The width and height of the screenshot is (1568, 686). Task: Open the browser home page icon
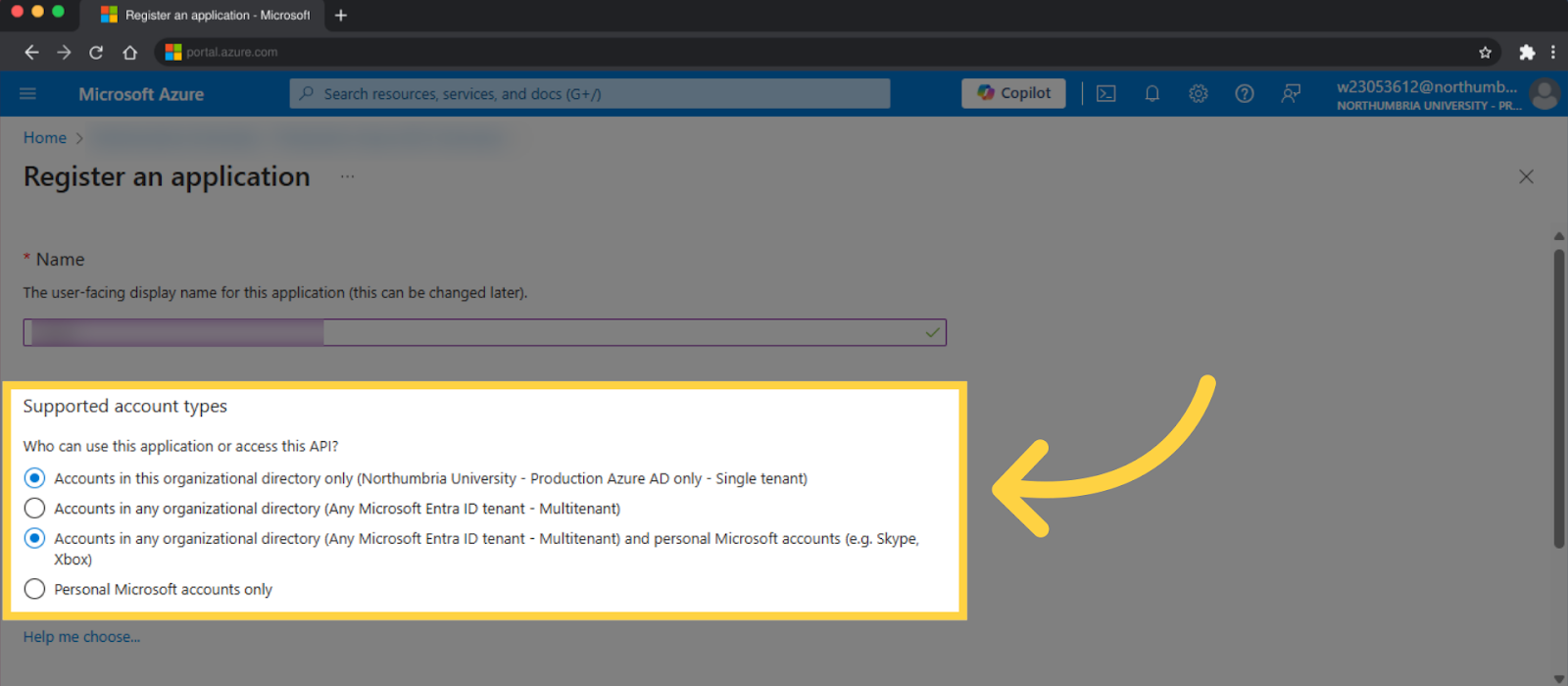[129, 52]
